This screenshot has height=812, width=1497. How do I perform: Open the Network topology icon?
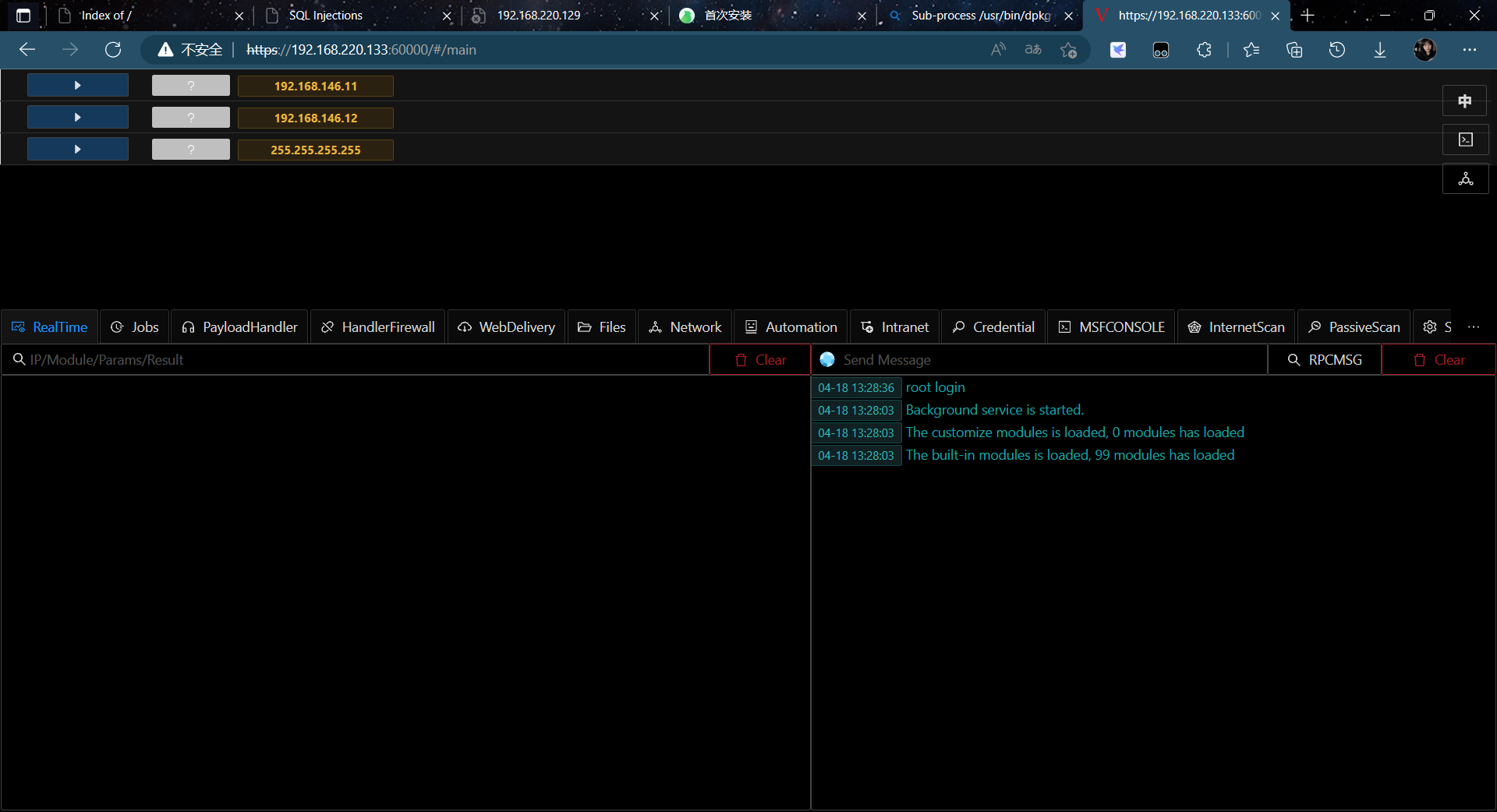pyautogui.click(x=656, y=327)
